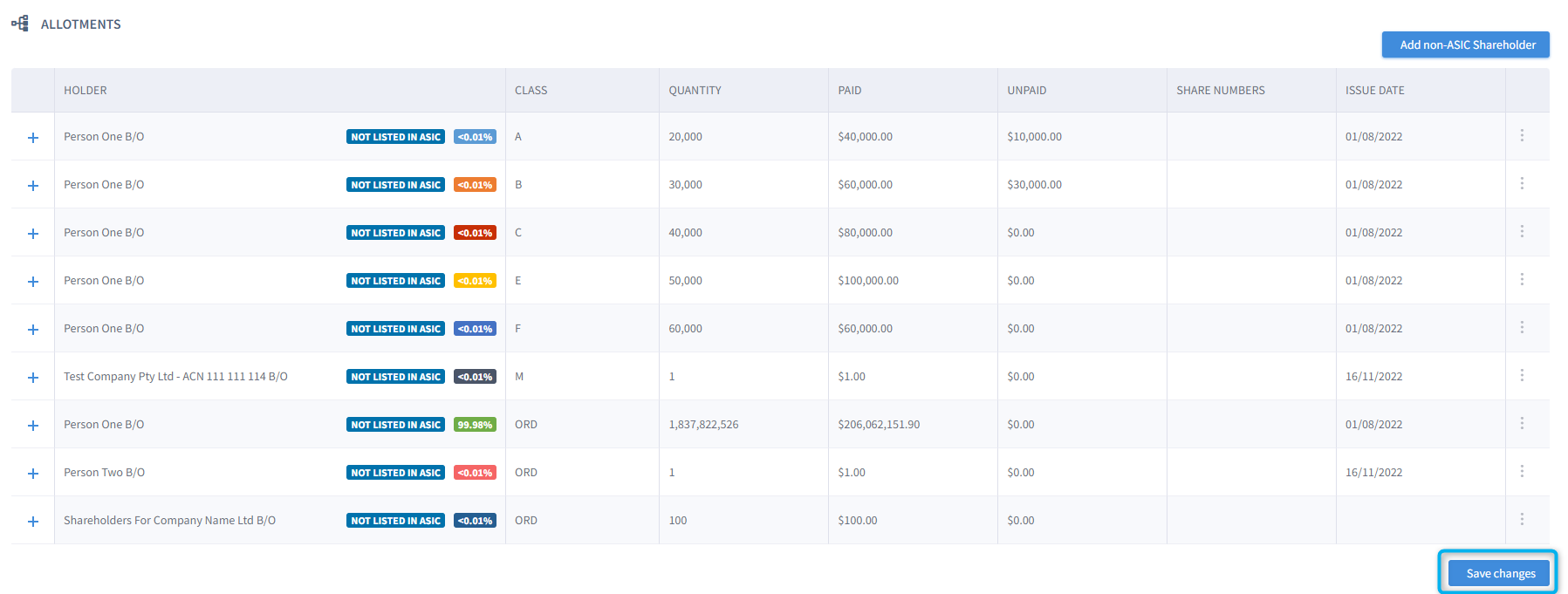
Task: Expand the class E allotment row
Action: coord(33,282)
